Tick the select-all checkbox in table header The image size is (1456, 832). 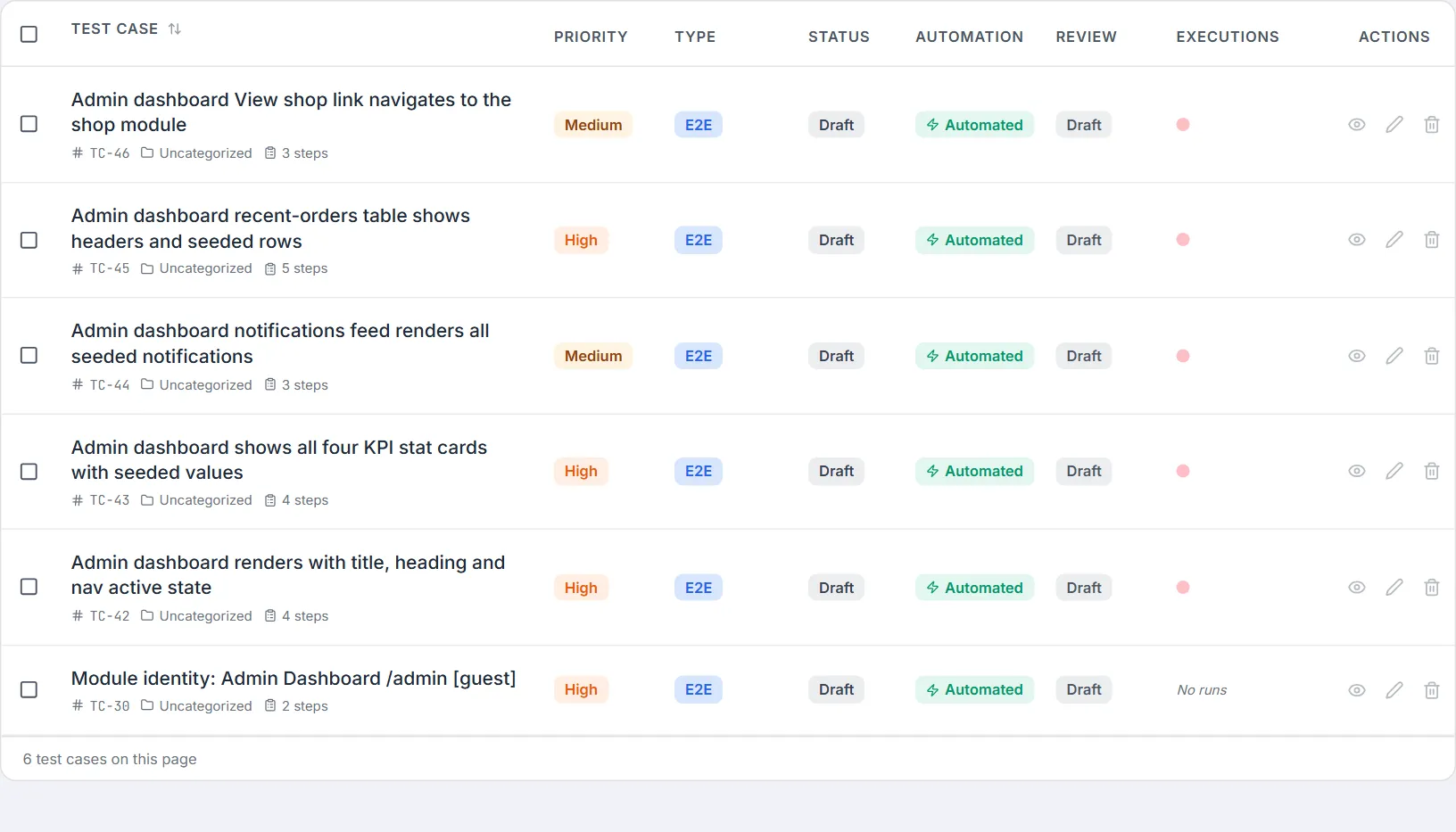click(x=29, y=34)
